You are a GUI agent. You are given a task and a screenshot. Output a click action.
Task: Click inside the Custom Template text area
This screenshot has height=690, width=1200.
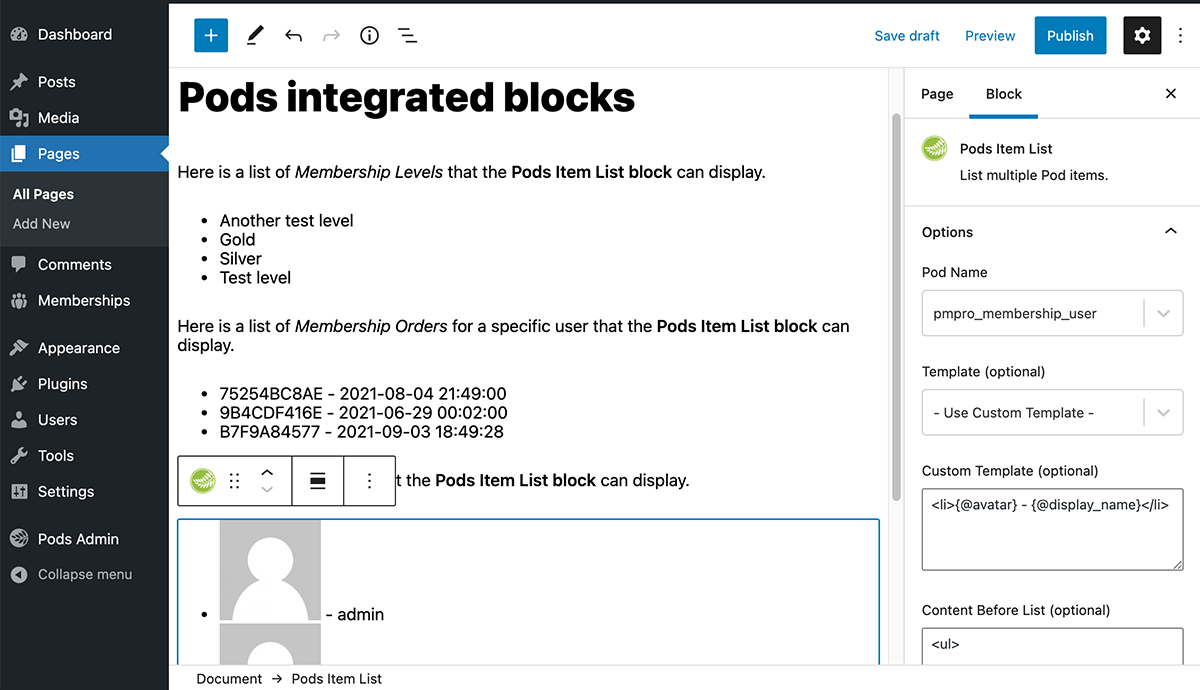point(1052,528)
